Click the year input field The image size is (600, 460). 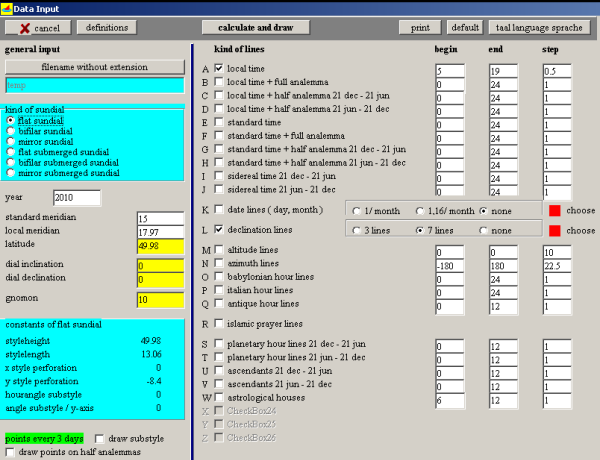77,197
